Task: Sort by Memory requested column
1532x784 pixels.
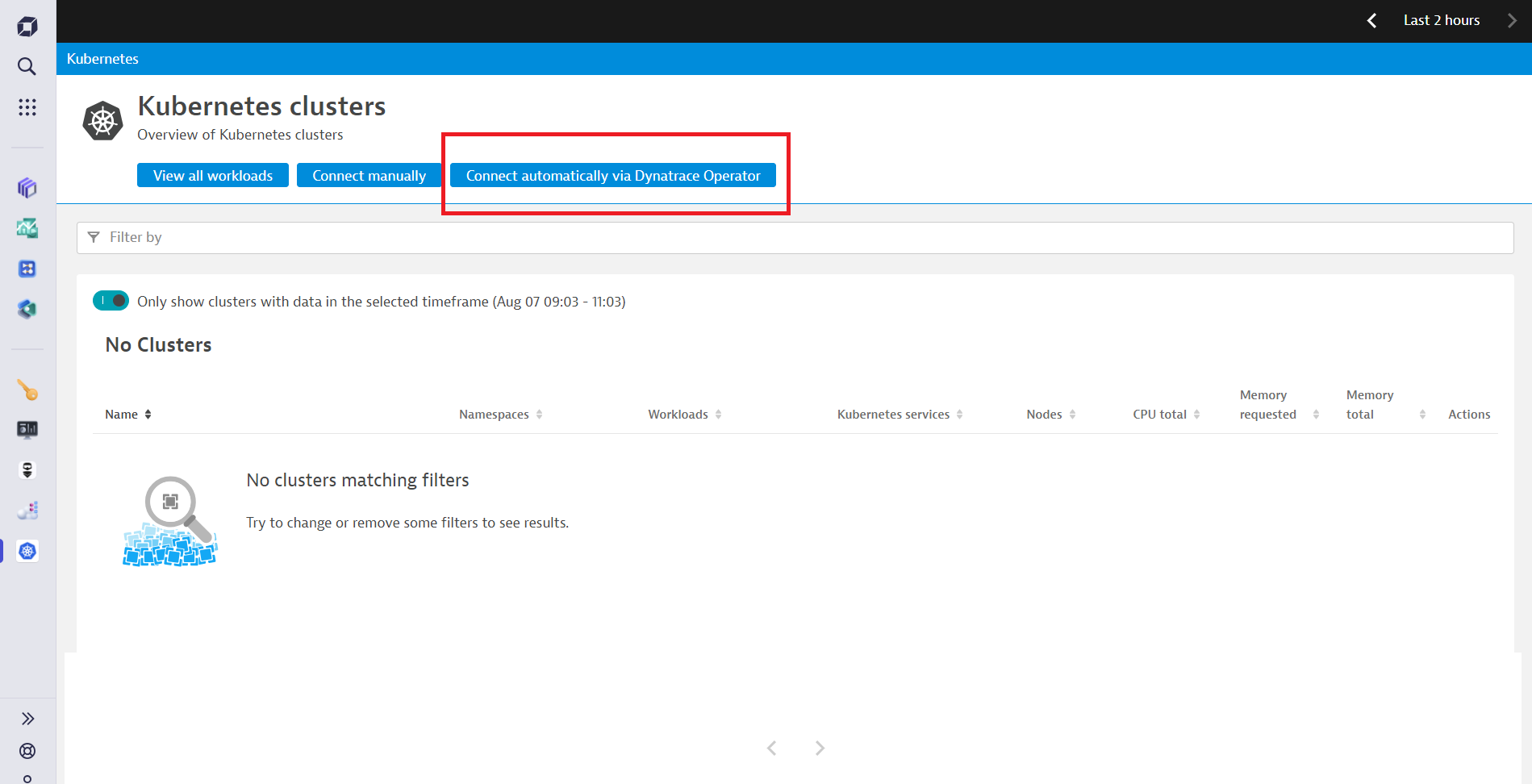Action: pyautogui.click(x=1279, y=405)
